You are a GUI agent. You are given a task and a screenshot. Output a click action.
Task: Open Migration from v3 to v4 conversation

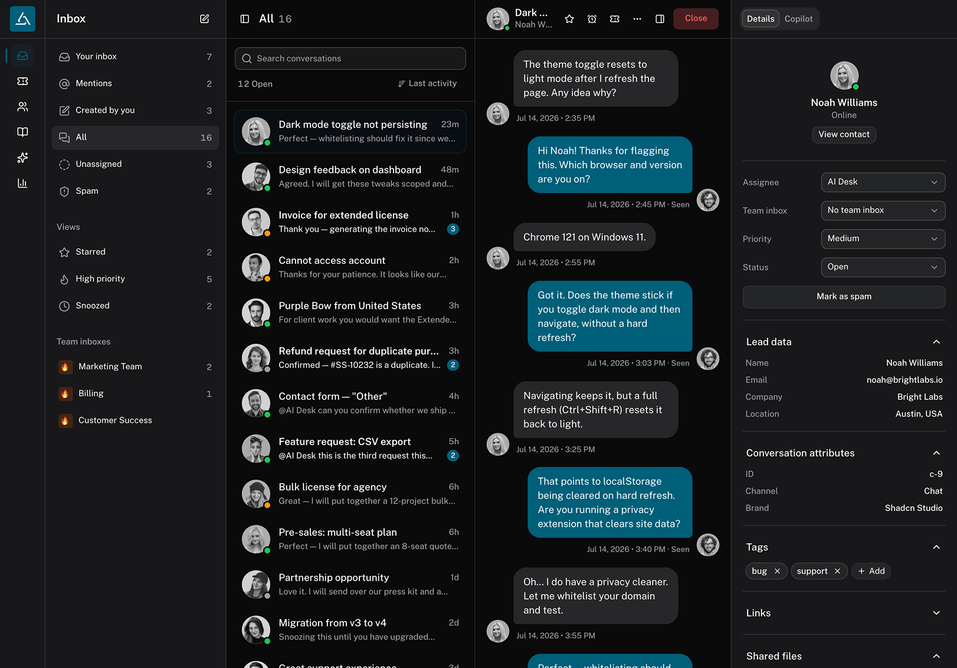coord(350,630)
